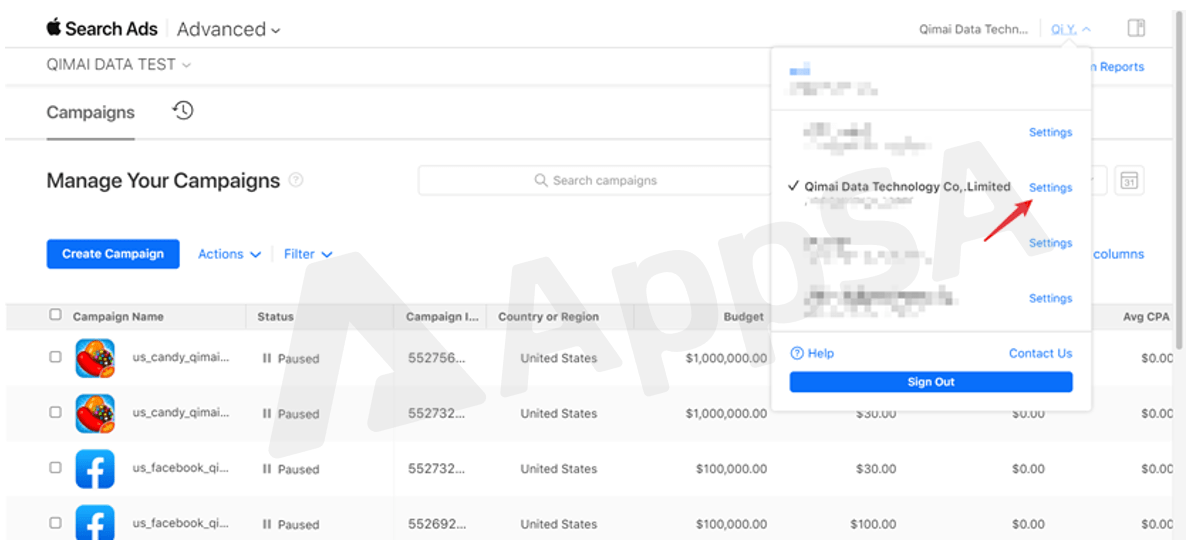Open us_facebook_qi campaign with $100.00 daily cap
Screen dimensions: 1195x541
point(181,523)
